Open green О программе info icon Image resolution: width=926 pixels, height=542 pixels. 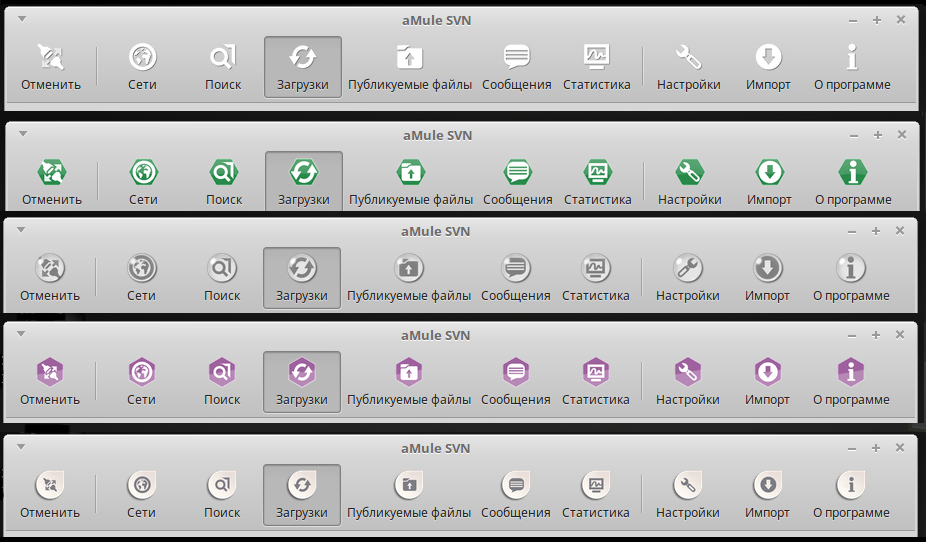click(x=853, y=172)
